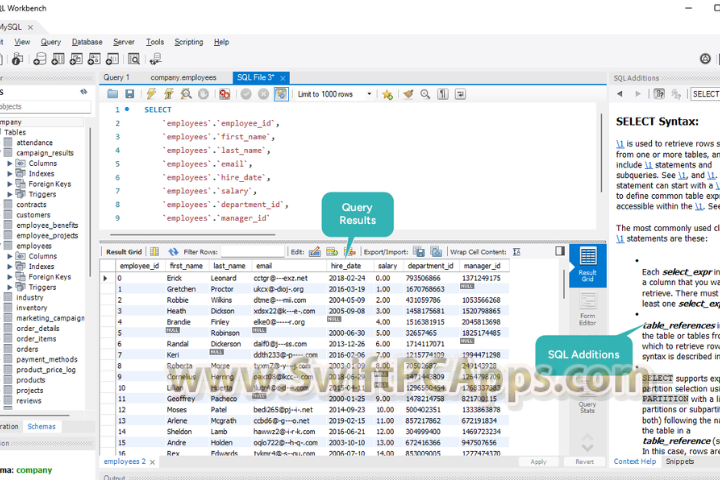Click the commit checkmark icon
This screenshot has width=720, height=480.
[x=246, y=94]
